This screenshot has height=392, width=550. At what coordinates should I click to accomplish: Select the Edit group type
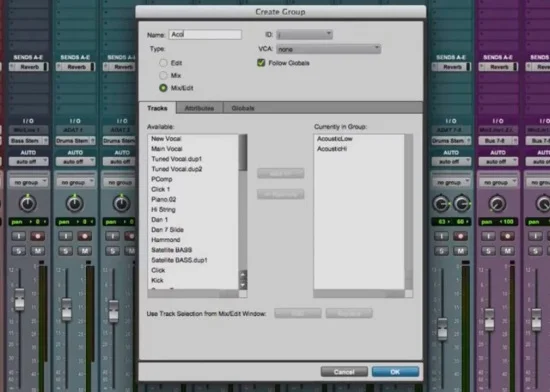pos(163,63)
